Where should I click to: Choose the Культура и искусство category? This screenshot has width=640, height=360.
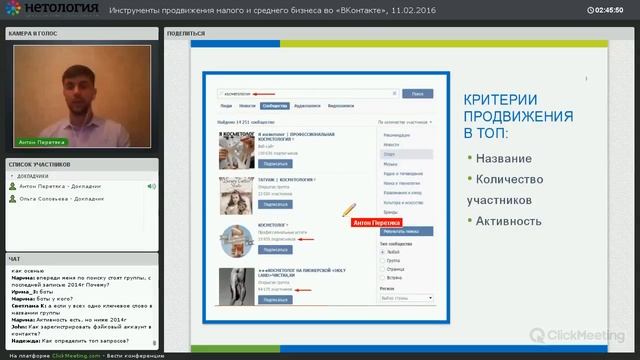[x=404, y=202]
